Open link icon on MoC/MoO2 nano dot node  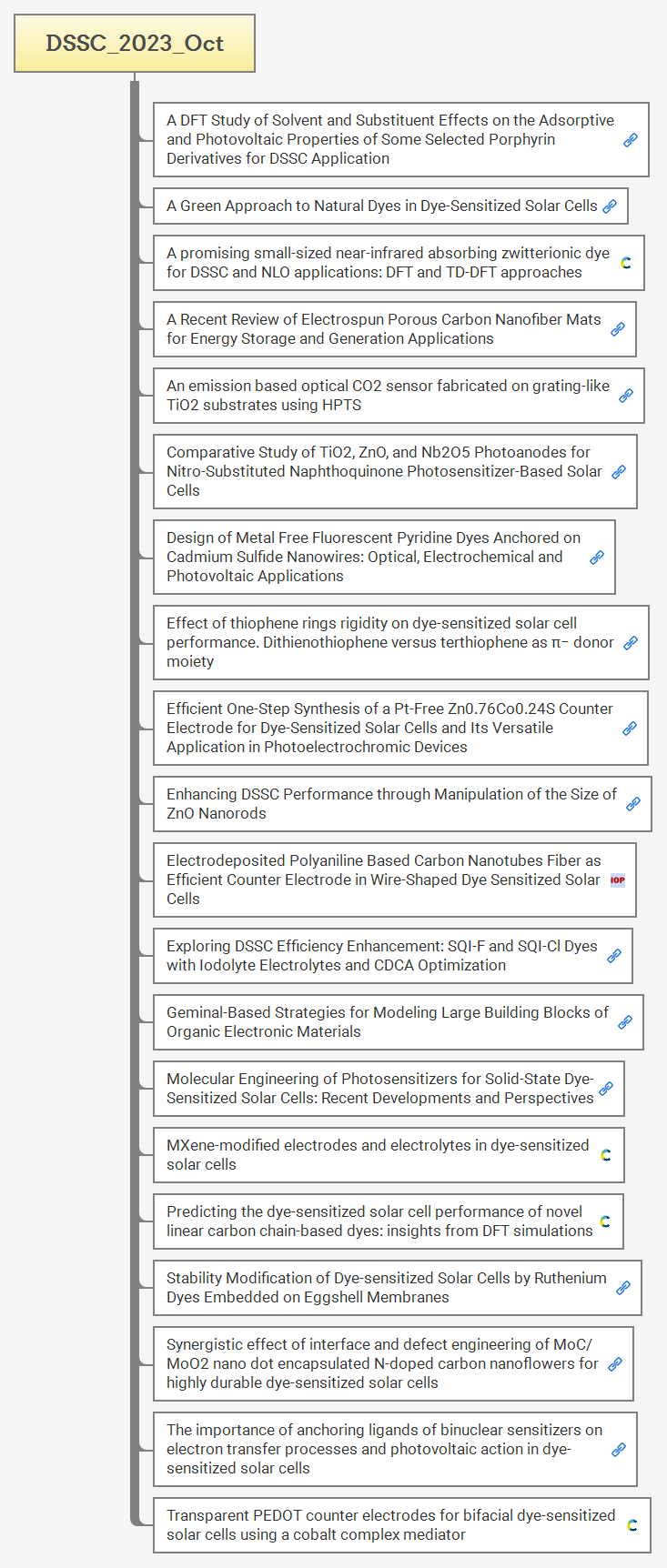[x=615, y=1364]
